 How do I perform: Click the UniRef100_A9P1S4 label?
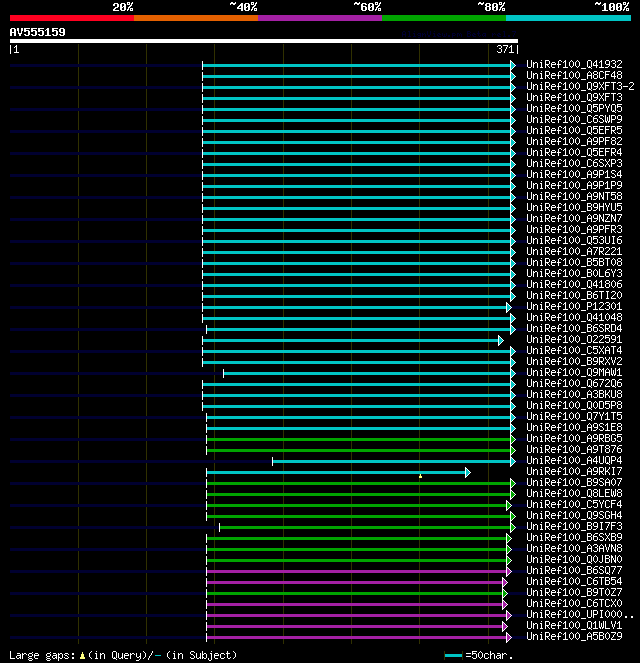click(574, 174)
